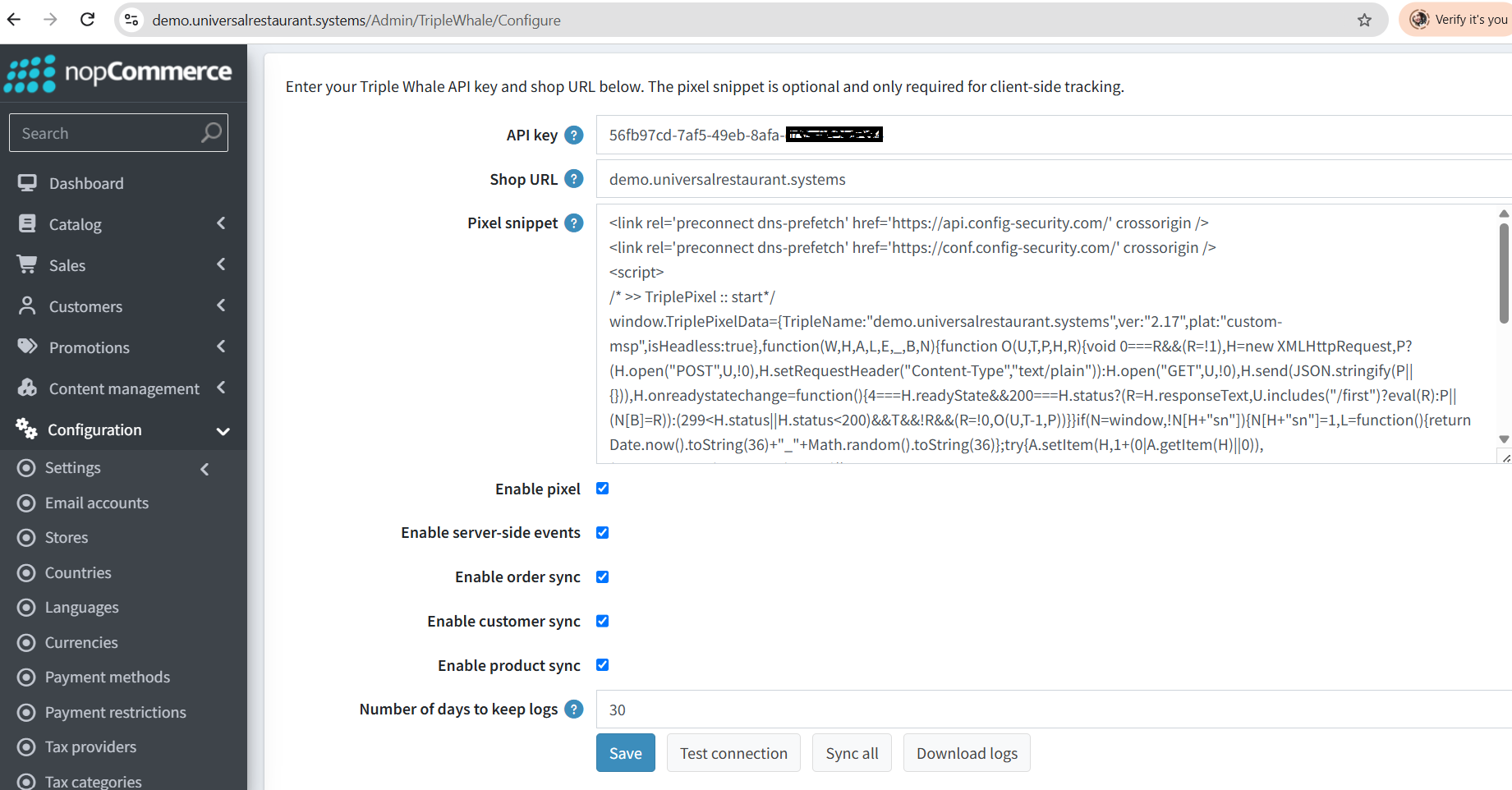Expand the Sales menu chevron
The height and width of the screenshot is (790, 1512).
click(x=221, y=264)
